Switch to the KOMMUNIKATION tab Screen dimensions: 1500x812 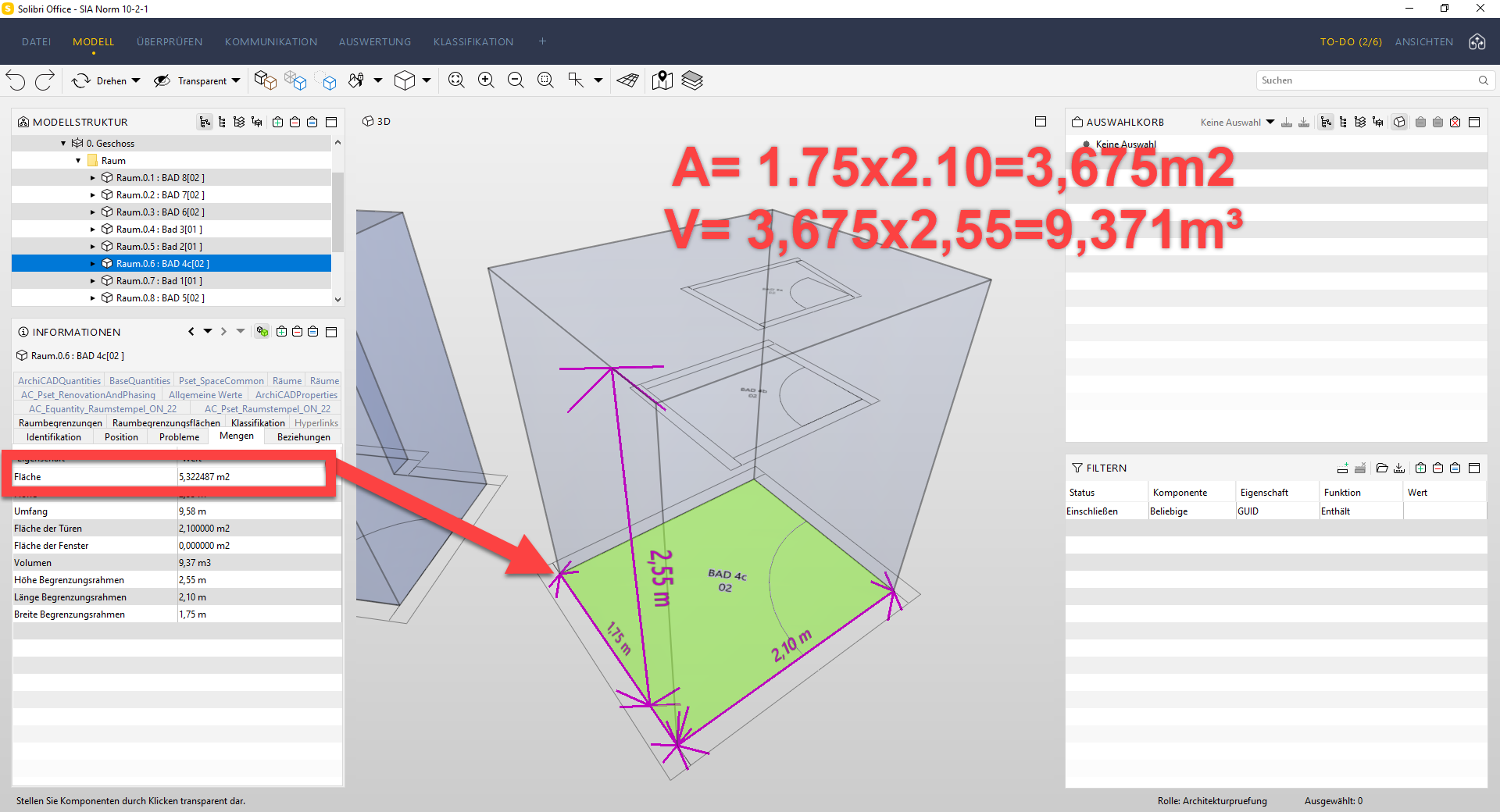pyautogui.click(x=271, y=42)
